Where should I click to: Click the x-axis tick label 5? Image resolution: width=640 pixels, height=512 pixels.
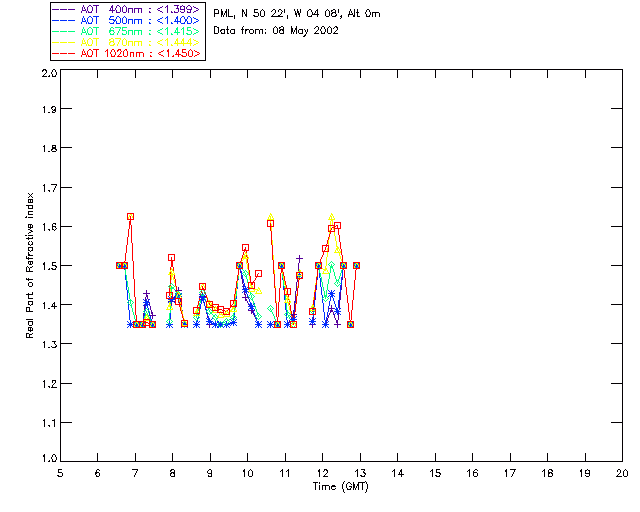coord(60,473)
